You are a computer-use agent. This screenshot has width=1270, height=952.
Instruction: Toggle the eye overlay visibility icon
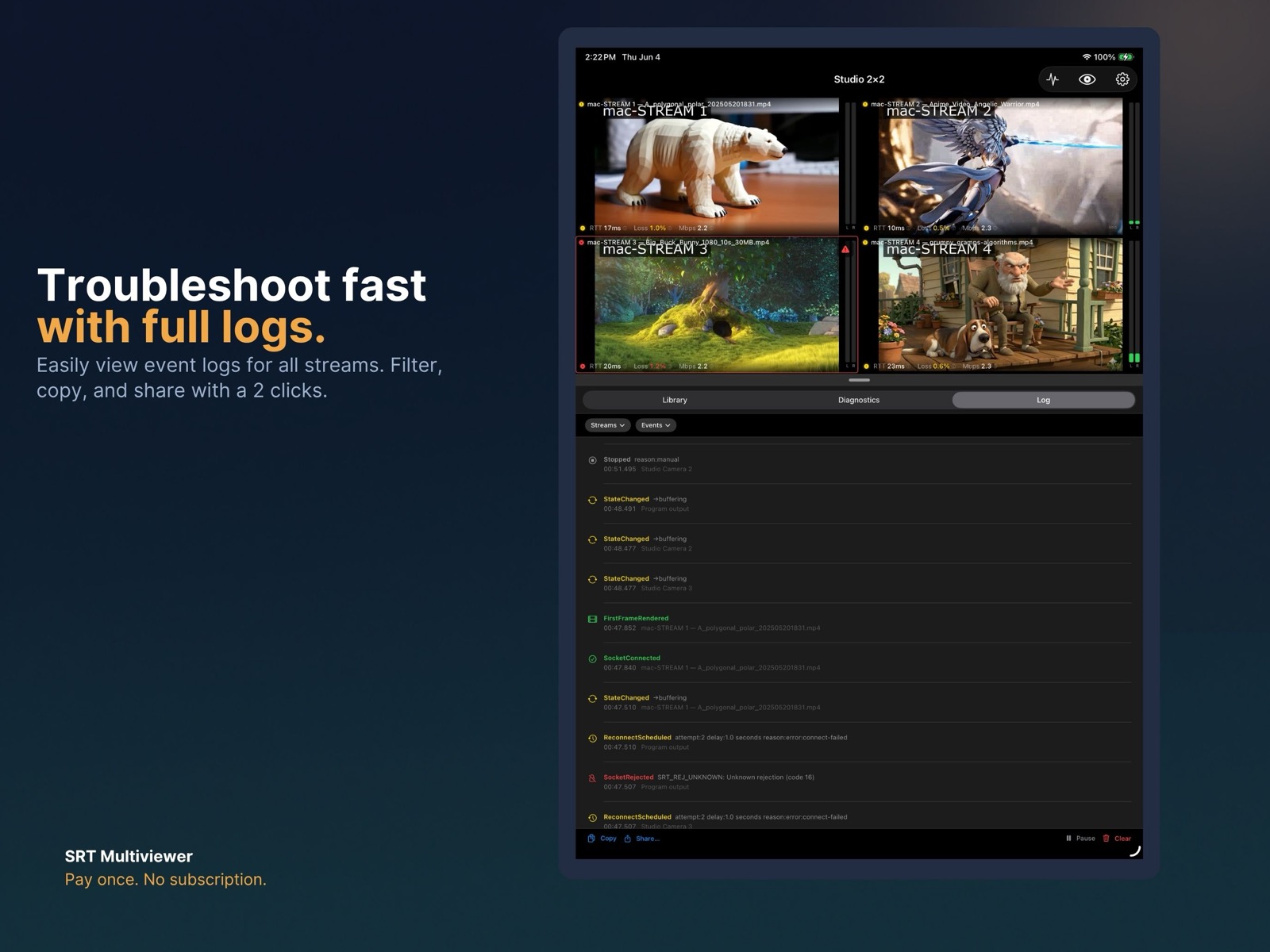coord(1087,79)
